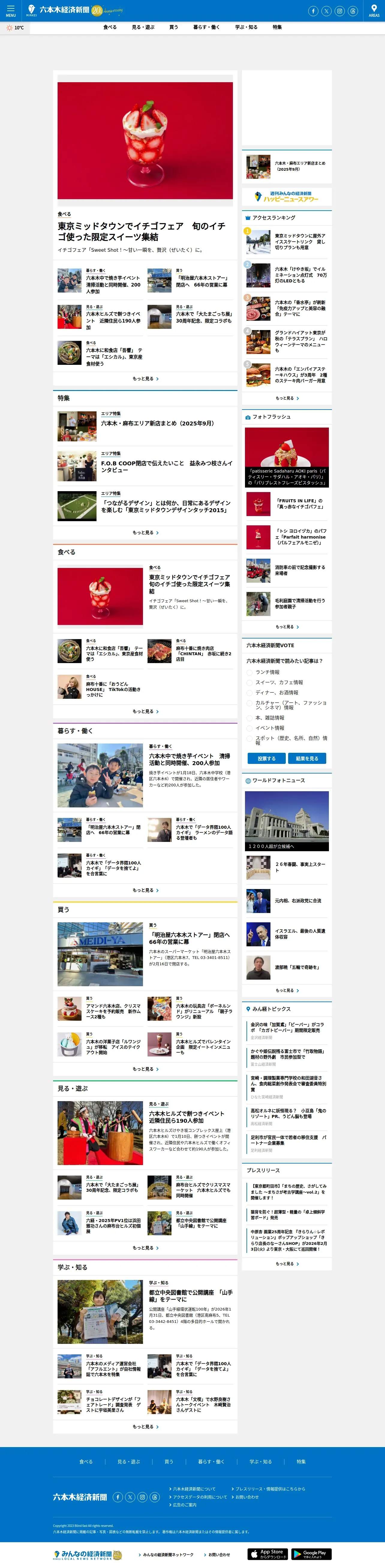Expand もっと見る in the 食べる section

click(x=145, y=712)
